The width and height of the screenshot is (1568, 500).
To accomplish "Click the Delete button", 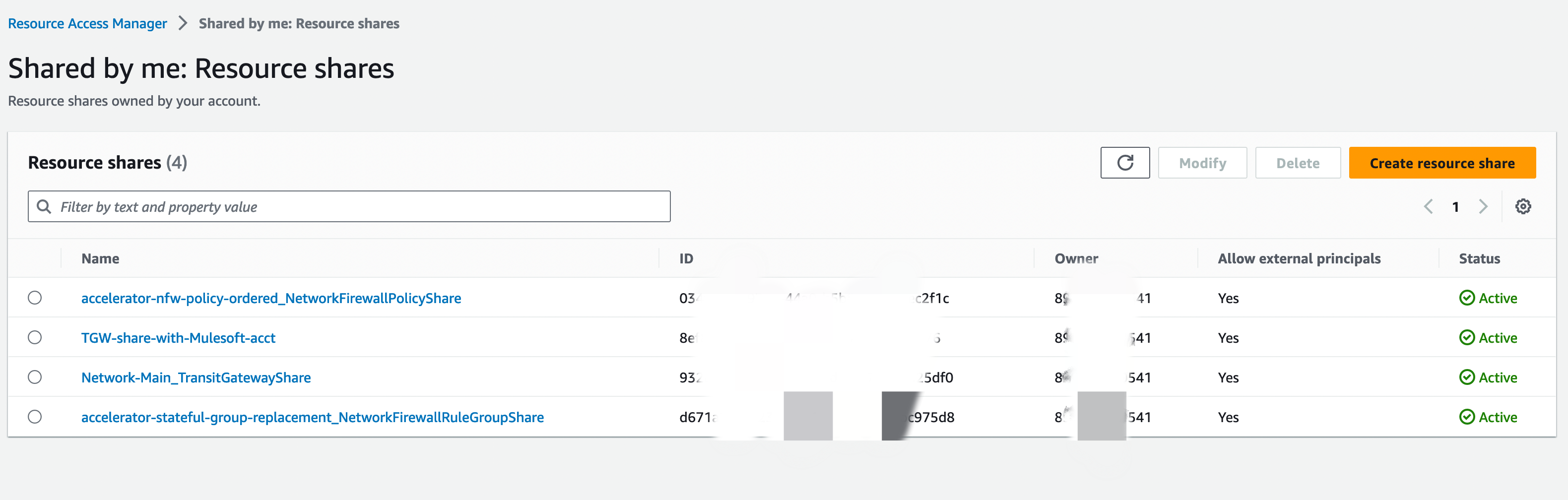I will (x=1298, y=162).
